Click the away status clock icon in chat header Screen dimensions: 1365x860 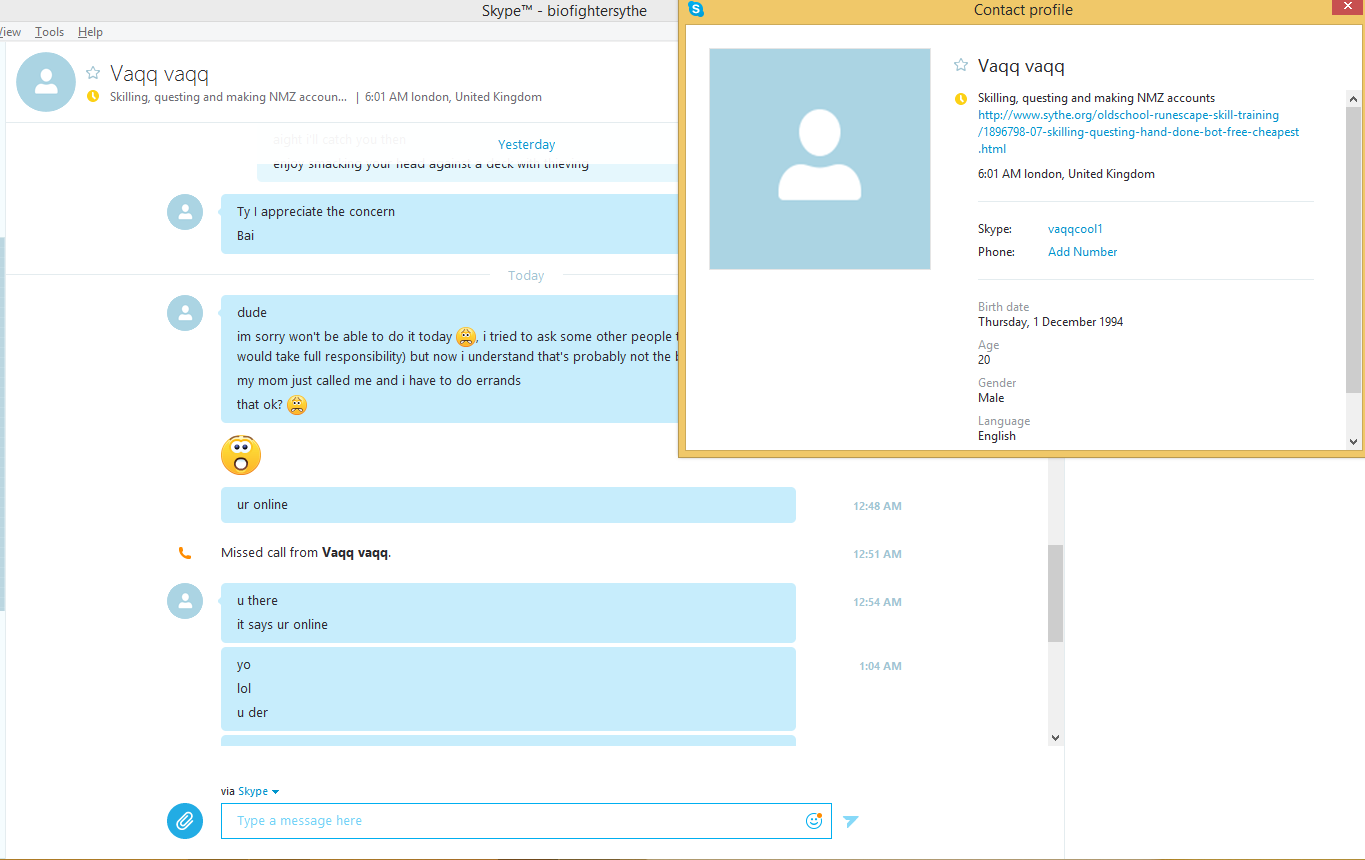point(93,97)
